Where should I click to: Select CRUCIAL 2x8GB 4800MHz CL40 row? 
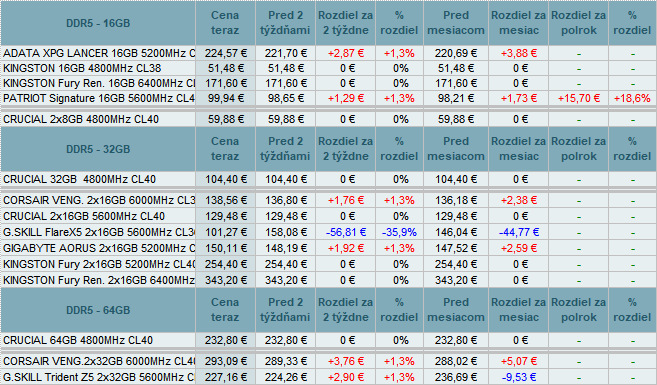[x=328, y=119]
